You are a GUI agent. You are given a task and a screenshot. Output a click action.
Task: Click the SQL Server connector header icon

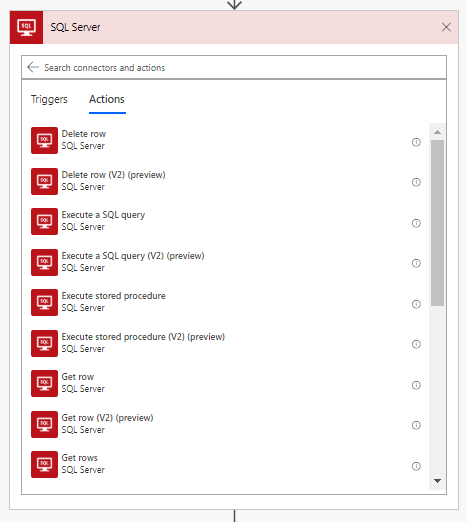26,27
